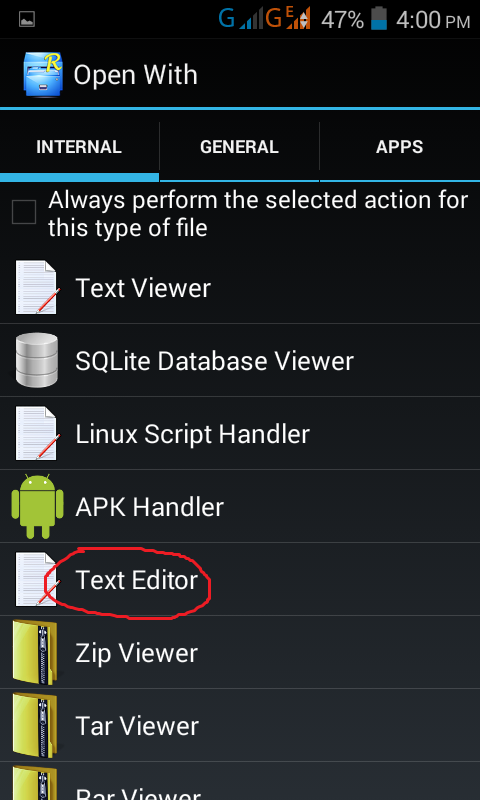
Task: Switch to the GENERAL tab
Action: click(x=239, y=147)
